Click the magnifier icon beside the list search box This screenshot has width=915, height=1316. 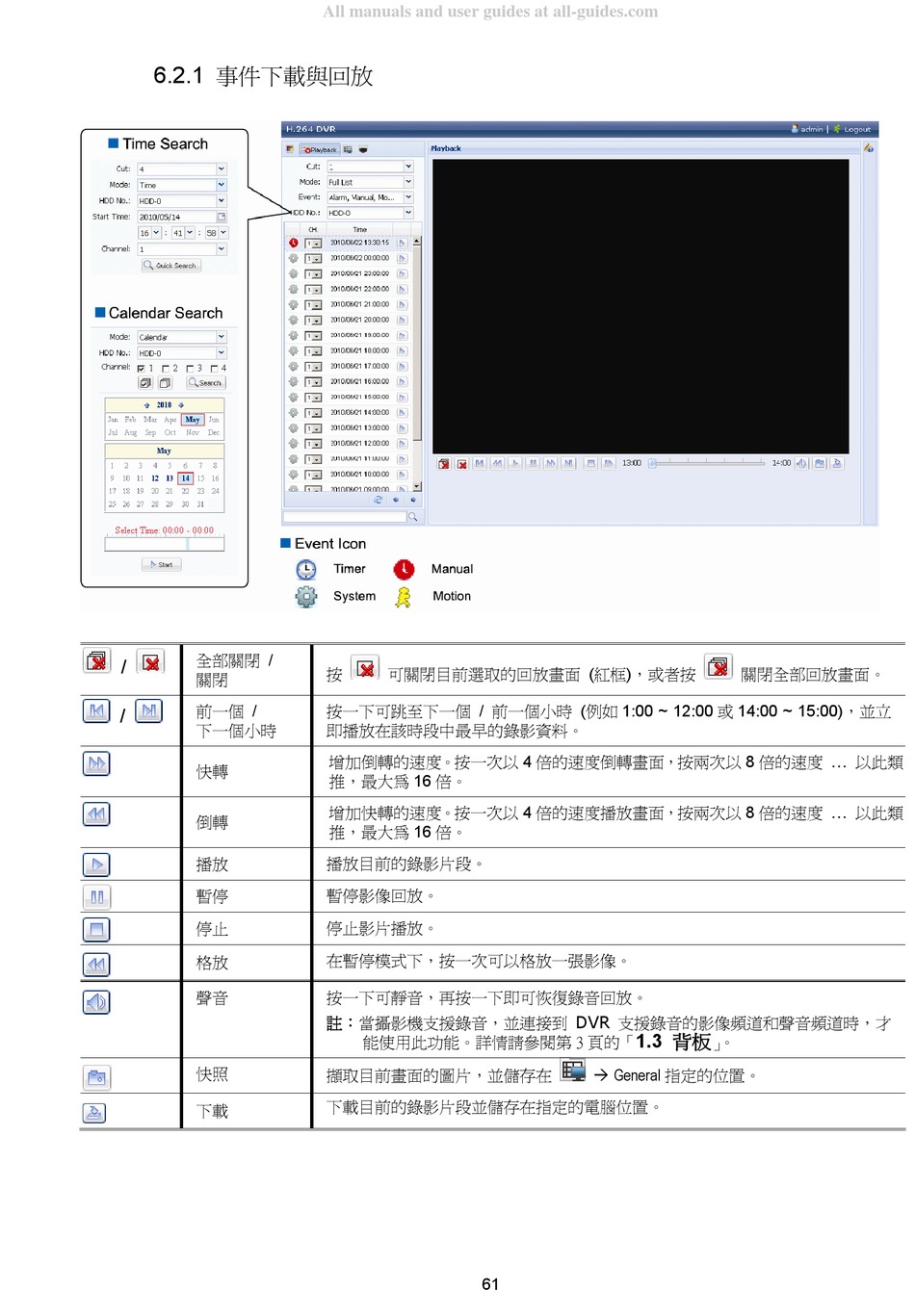point(412,517)
